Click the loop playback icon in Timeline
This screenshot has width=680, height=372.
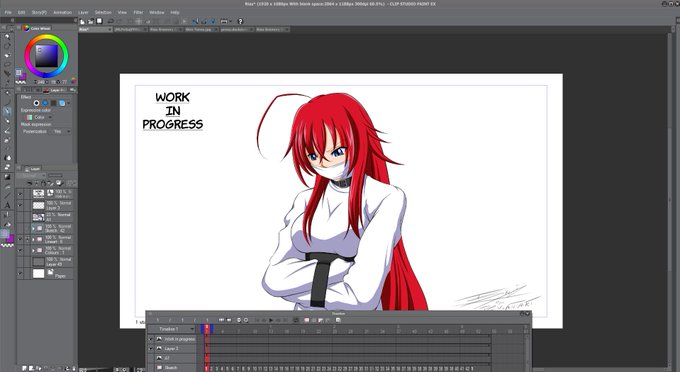(296, 320)
